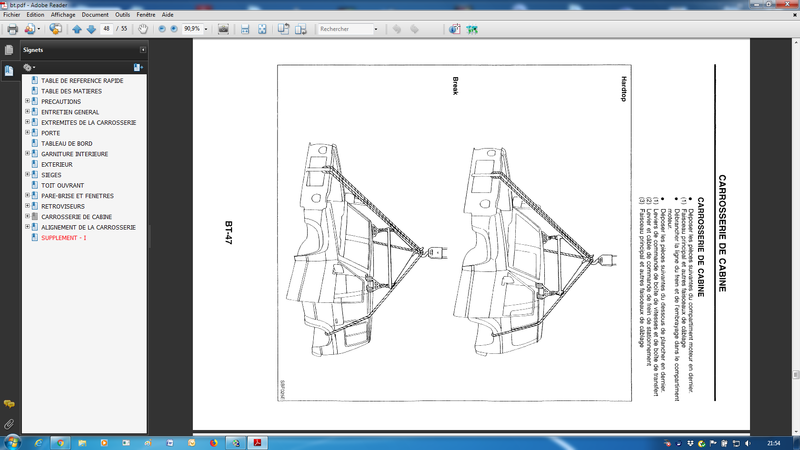The image size is (800, 450).
Task: Click the previous search result arrow
Action: [396, 29]
